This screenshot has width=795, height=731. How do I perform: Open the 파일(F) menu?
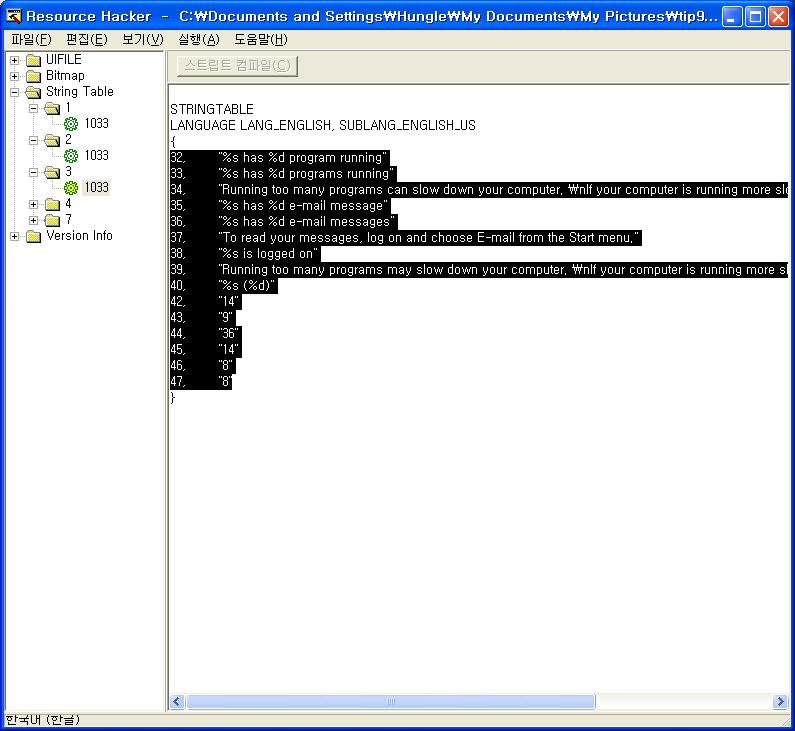pos(30,39)
